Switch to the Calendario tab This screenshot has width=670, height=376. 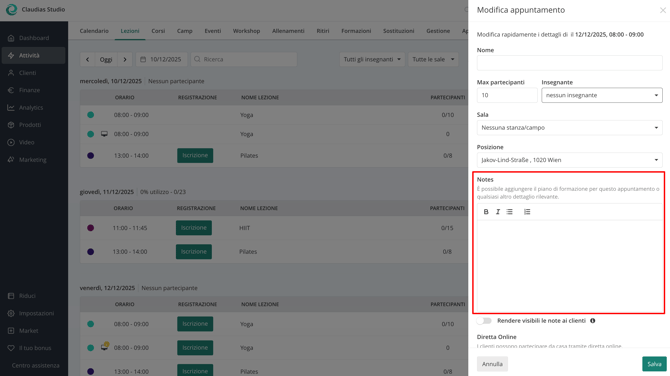pyautogui.click(x=94, y=31)
